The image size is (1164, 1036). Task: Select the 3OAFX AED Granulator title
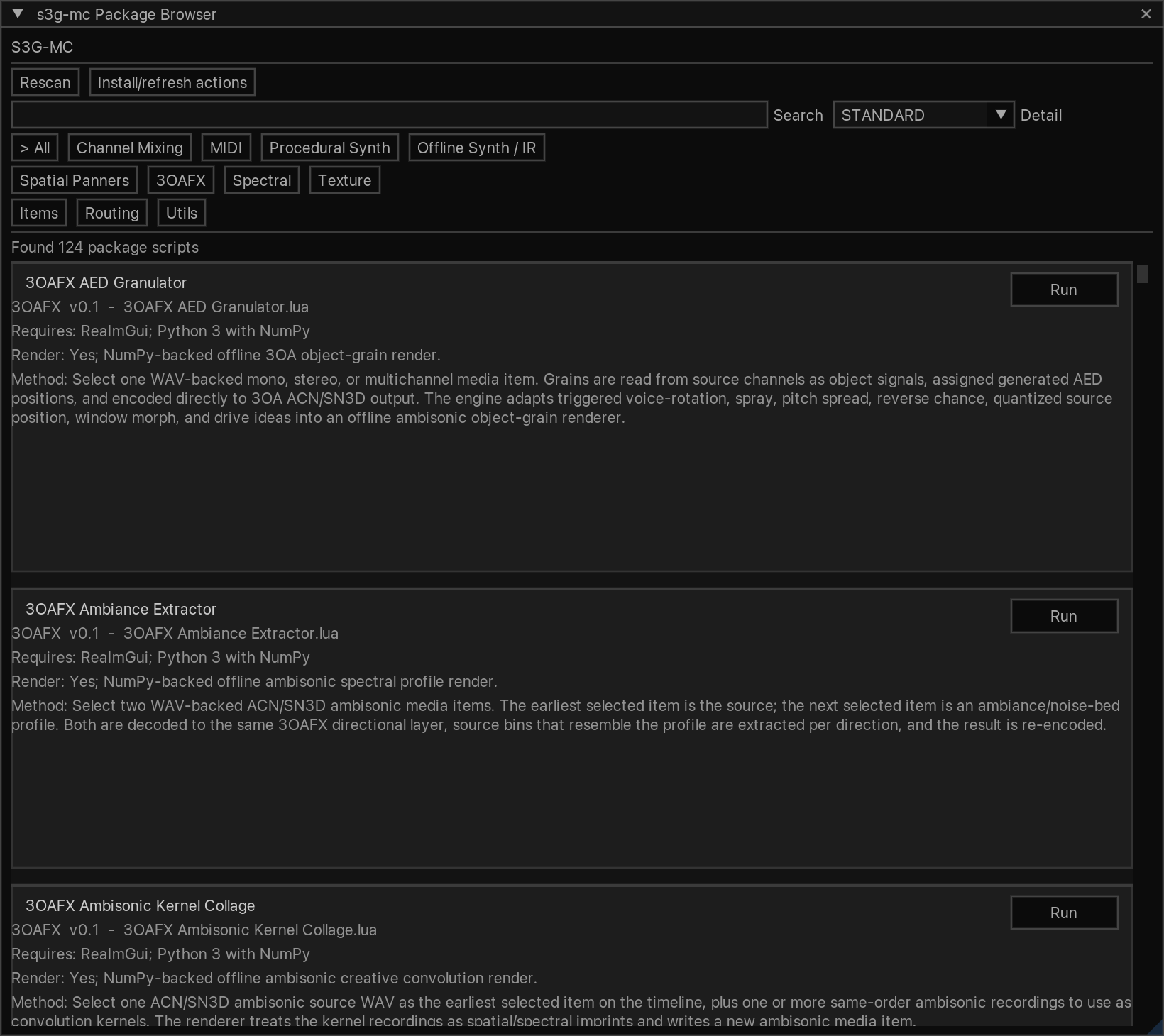click(106, 282)
